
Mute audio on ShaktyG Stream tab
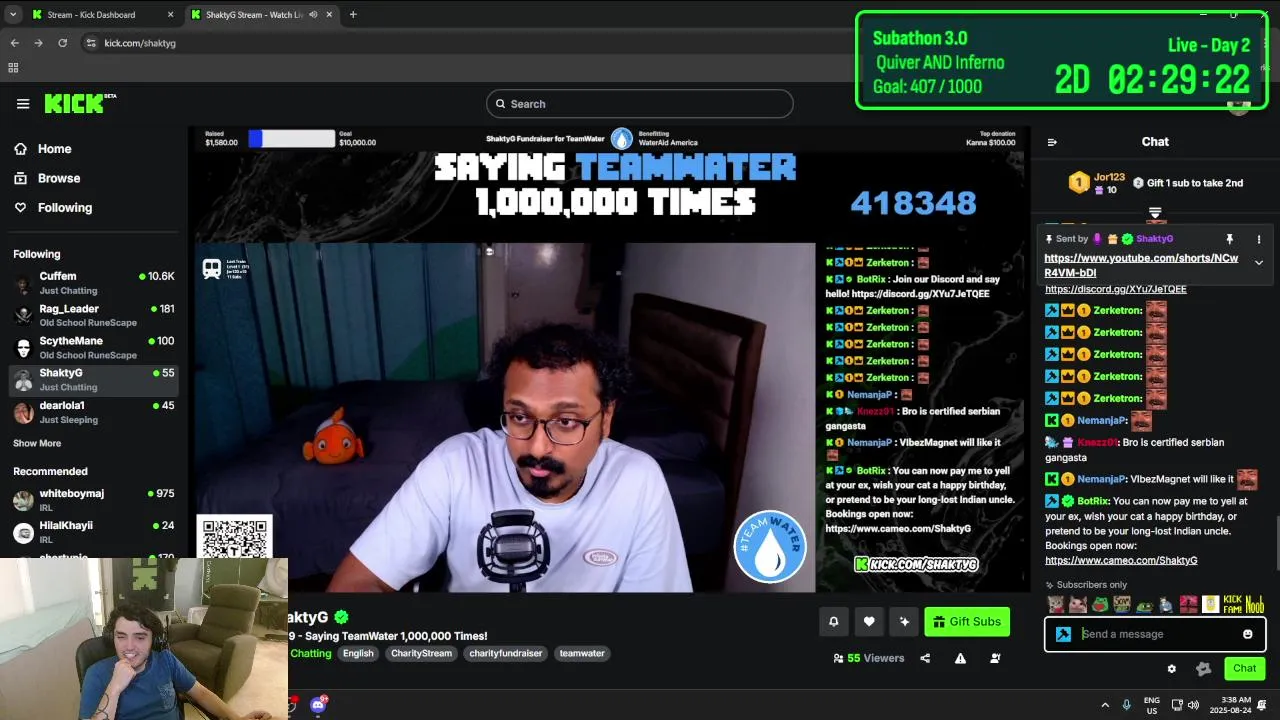click(x=313, y=15)
